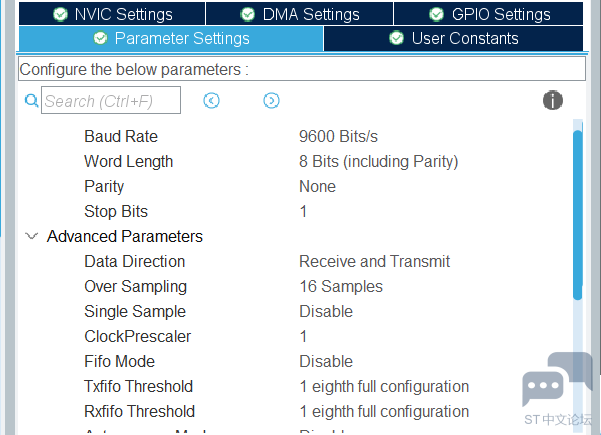
Task: Go to previous search result arrow
Action: click(211, 100)
